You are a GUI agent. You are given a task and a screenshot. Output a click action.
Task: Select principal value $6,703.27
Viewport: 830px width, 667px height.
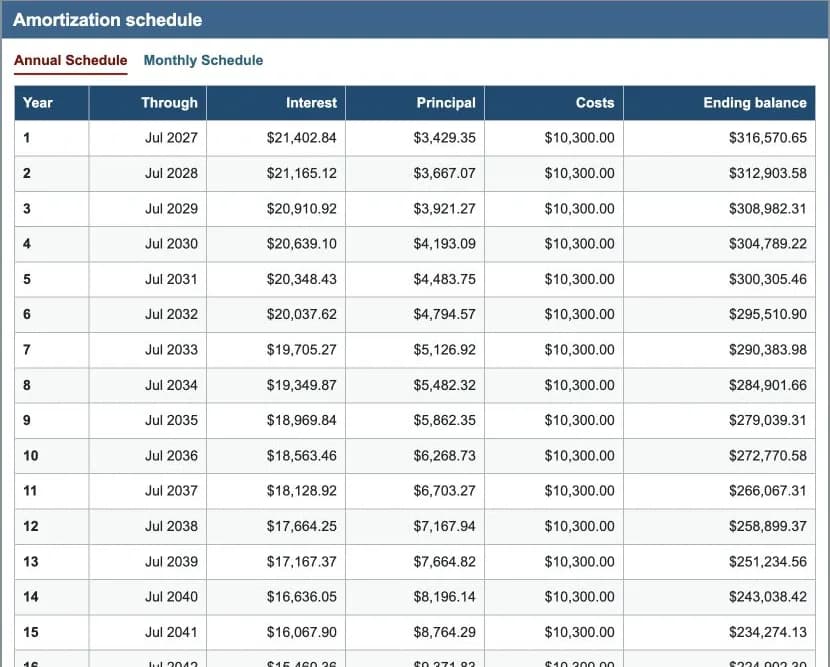point(445,491)
